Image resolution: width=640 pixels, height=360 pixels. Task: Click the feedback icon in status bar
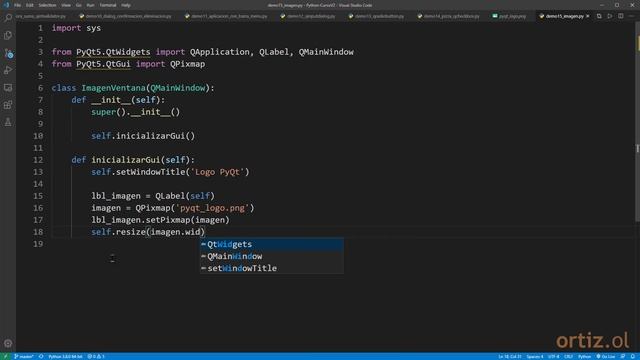tap(623, 356)
